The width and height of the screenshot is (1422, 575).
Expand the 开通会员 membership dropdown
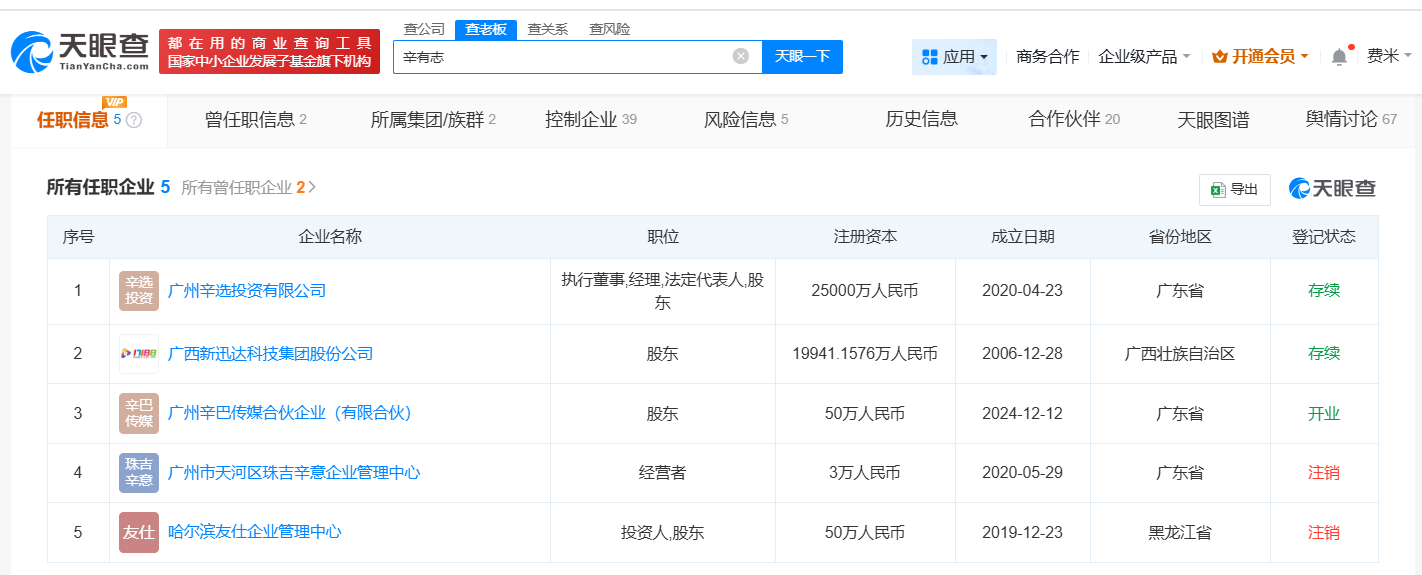(1260, 57)
